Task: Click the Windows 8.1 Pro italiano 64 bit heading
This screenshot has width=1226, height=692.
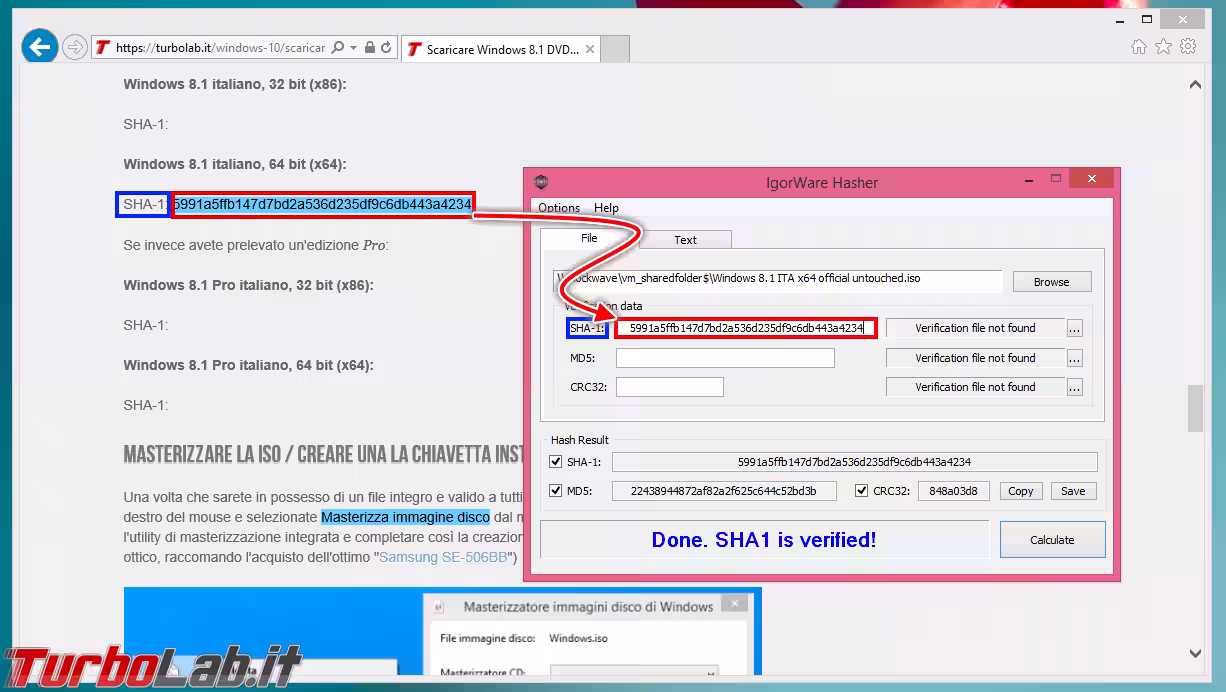Action: point(248,365)
